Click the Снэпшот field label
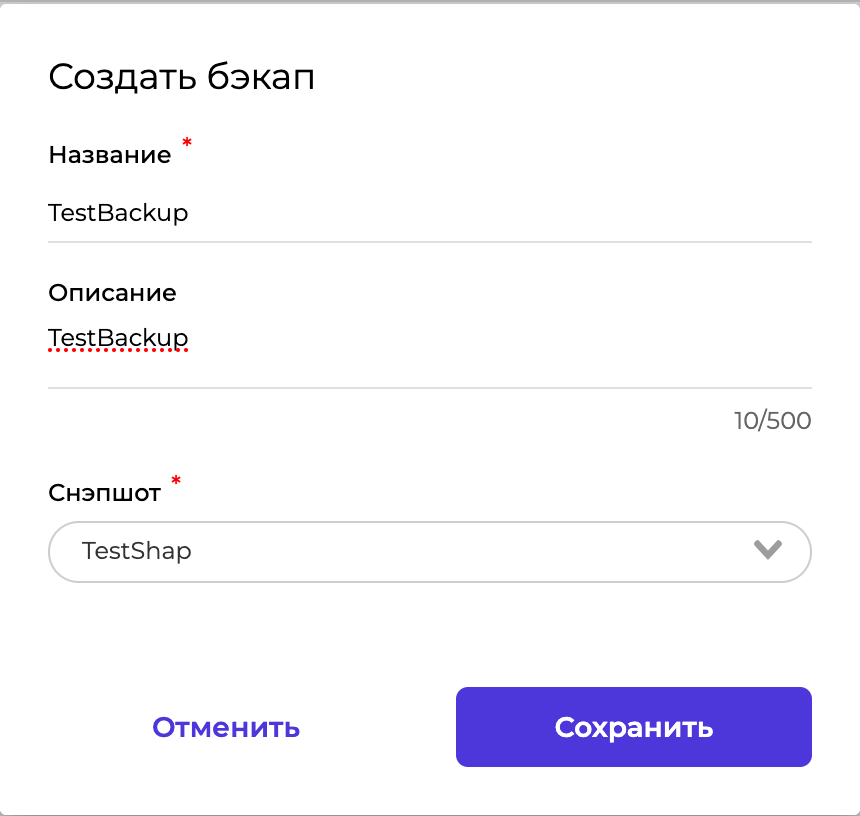 click(x=105, y=493)
